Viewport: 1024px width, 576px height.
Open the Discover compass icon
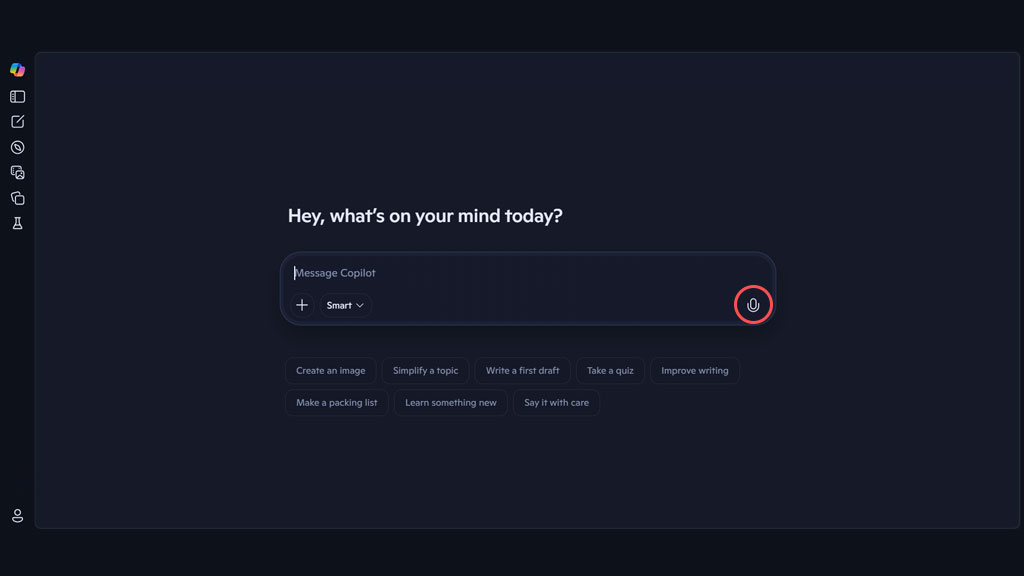coord(18,148)
